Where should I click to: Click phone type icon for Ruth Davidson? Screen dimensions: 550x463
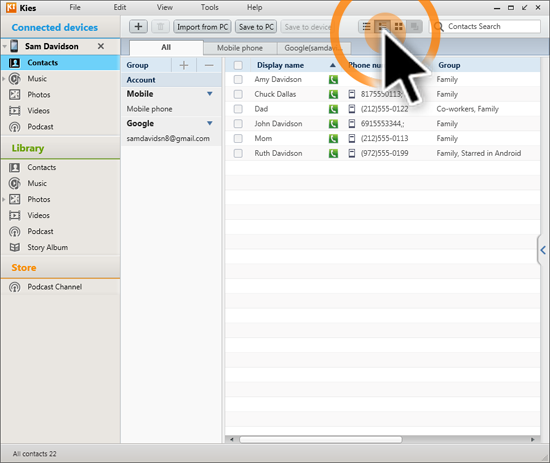pyautogui.click(x=351, y=153)
